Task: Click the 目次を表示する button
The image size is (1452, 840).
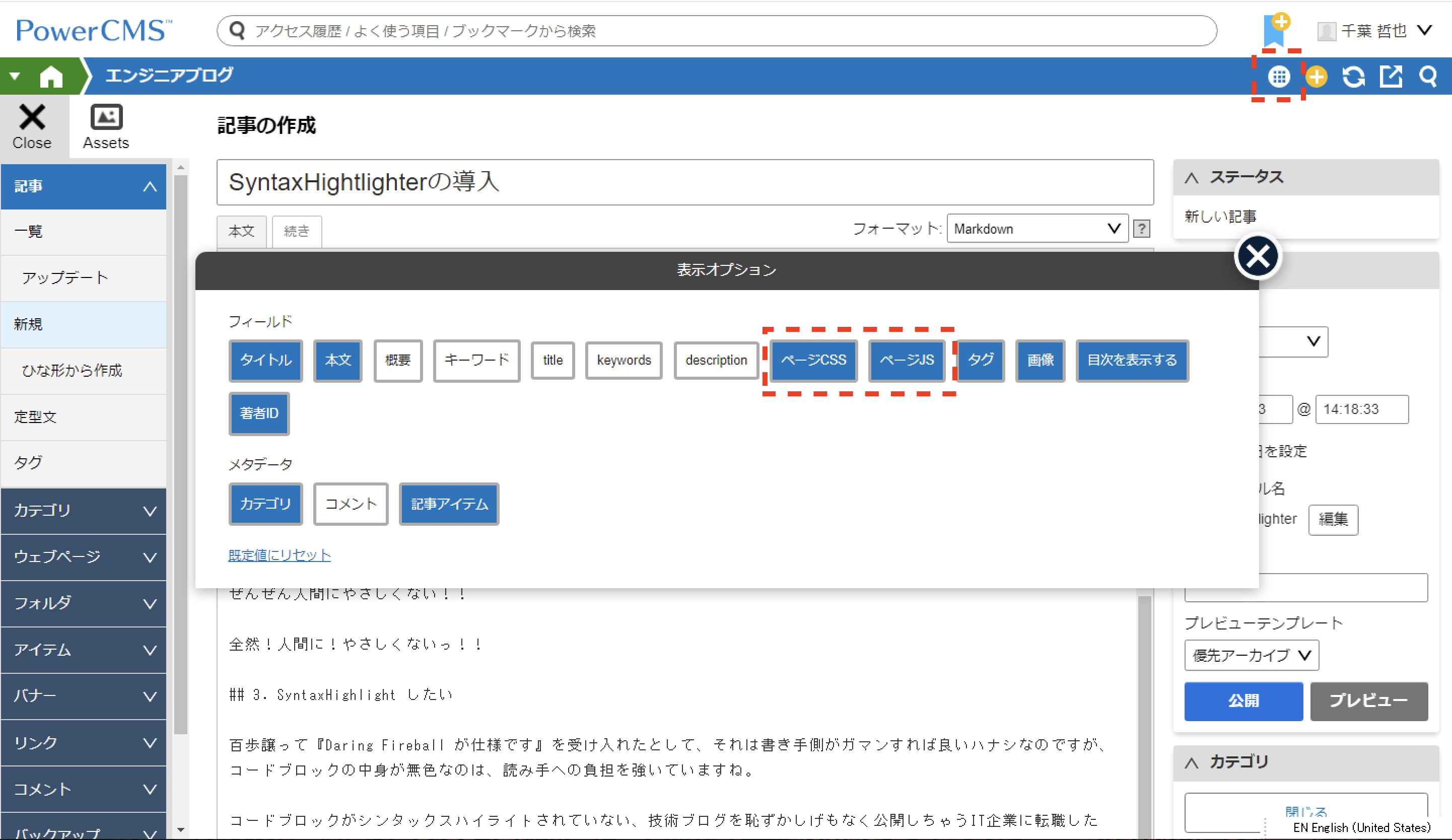Action: [1131, 359]
